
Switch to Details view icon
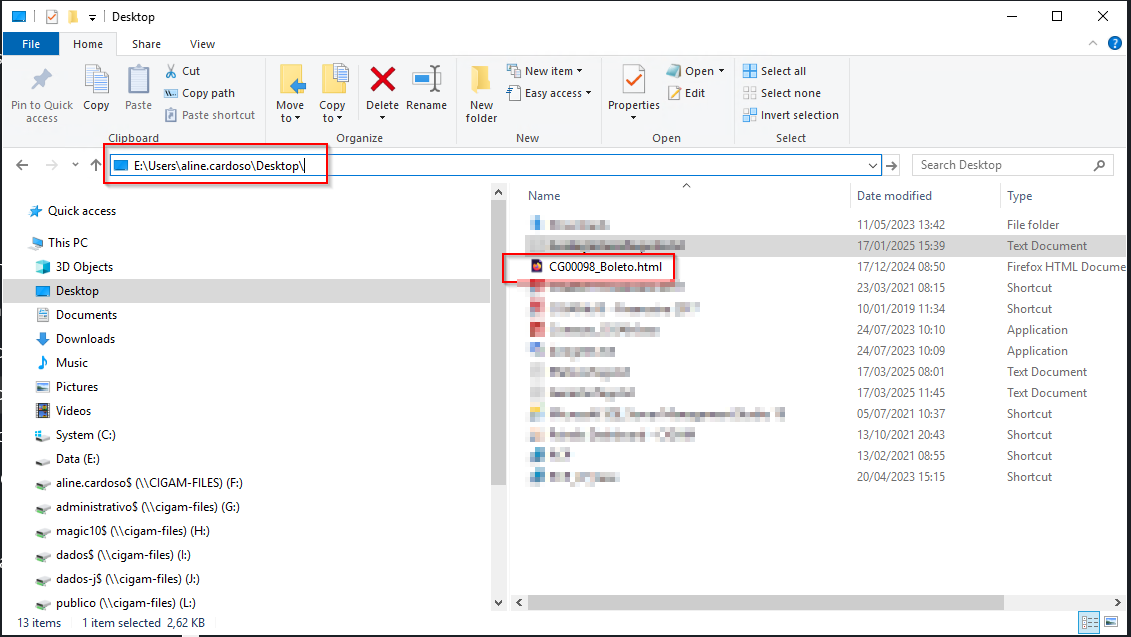[x=1089, y=622]
